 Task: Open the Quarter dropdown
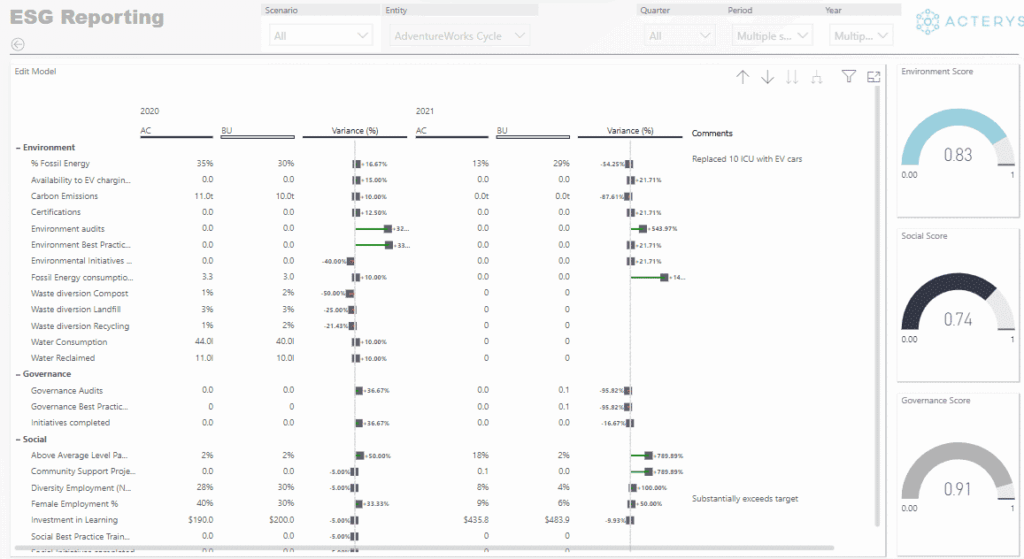[x=680, y=35]
